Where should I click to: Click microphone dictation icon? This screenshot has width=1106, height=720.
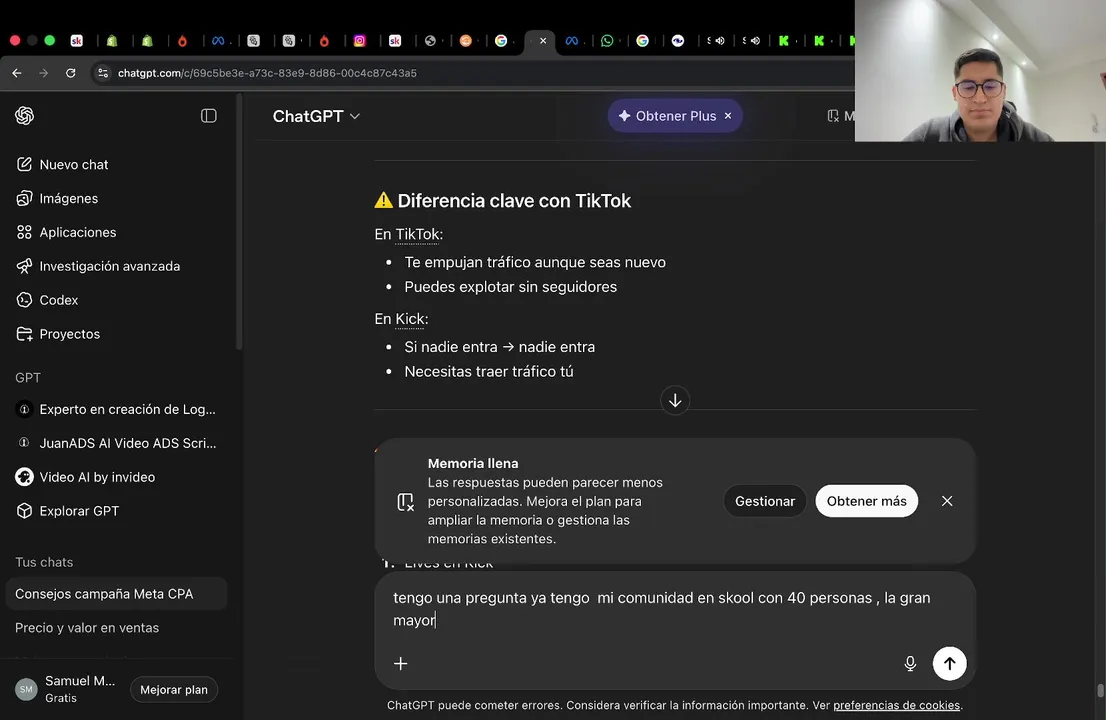point(910,664)
